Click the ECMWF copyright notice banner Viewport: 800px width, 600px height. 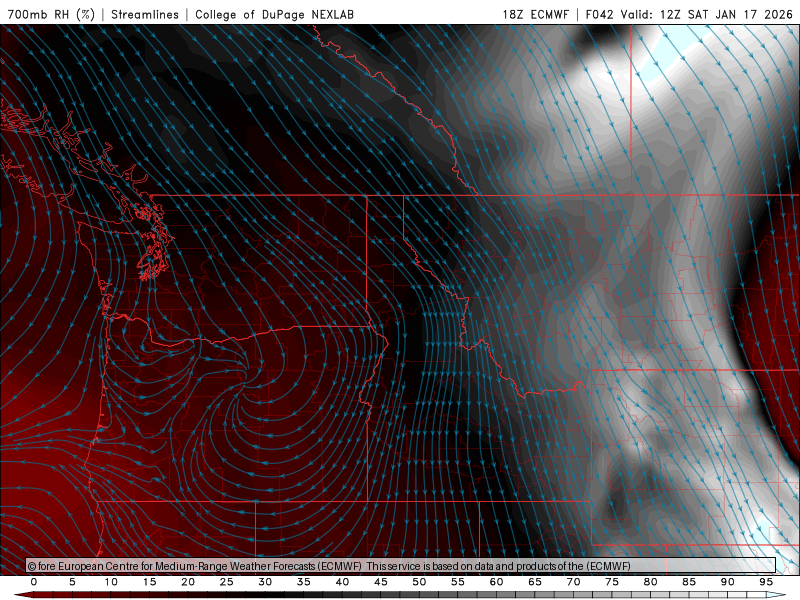401,566
